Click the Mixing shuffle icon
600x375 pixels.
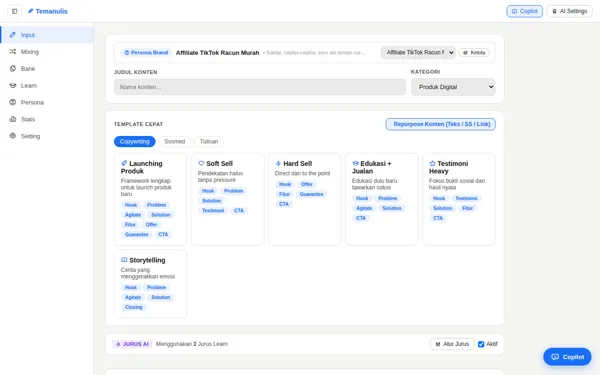tap(13, 52)
